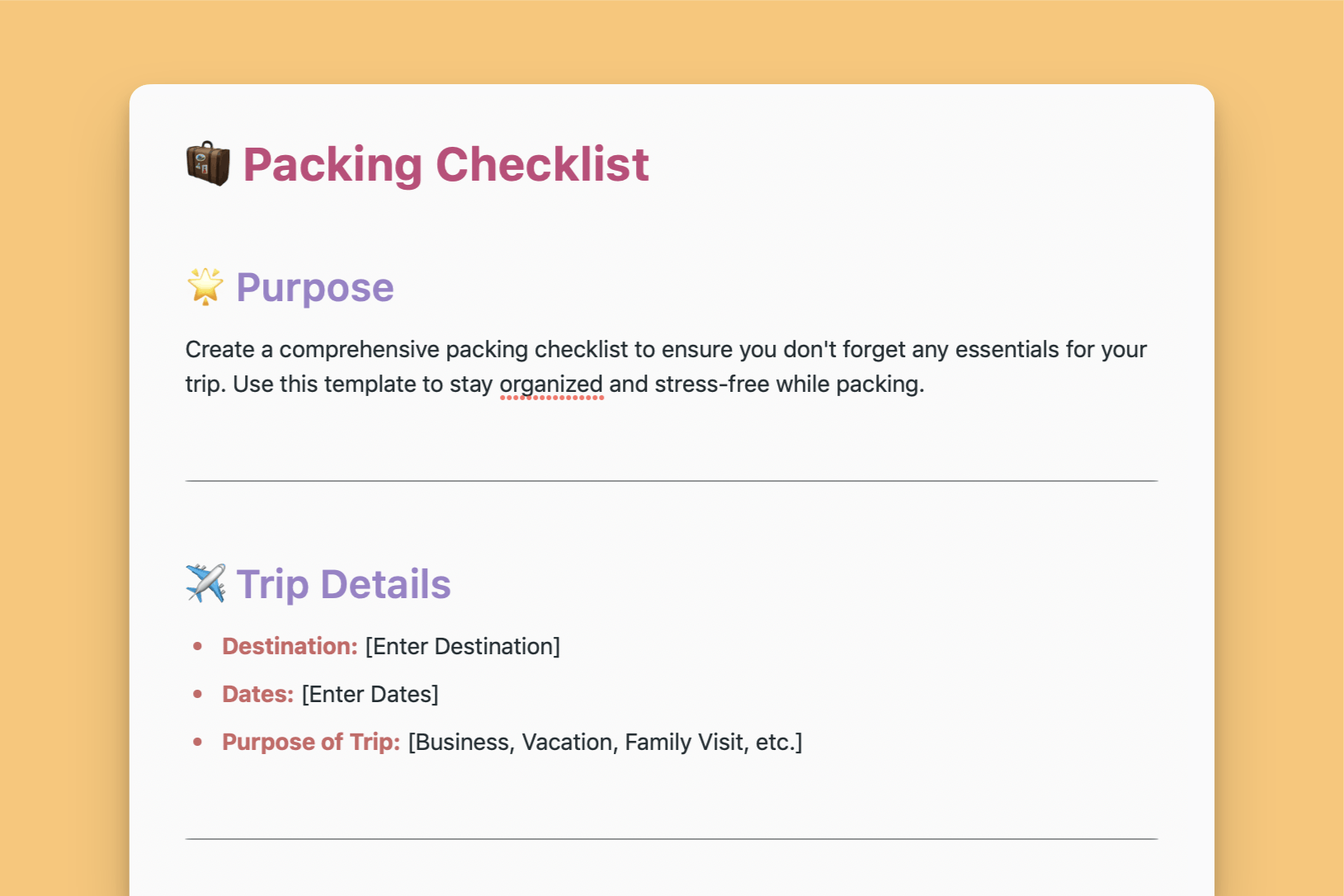1344x896 pixels.
Task: Click the glowing star emoji
Action: (205, 286)
